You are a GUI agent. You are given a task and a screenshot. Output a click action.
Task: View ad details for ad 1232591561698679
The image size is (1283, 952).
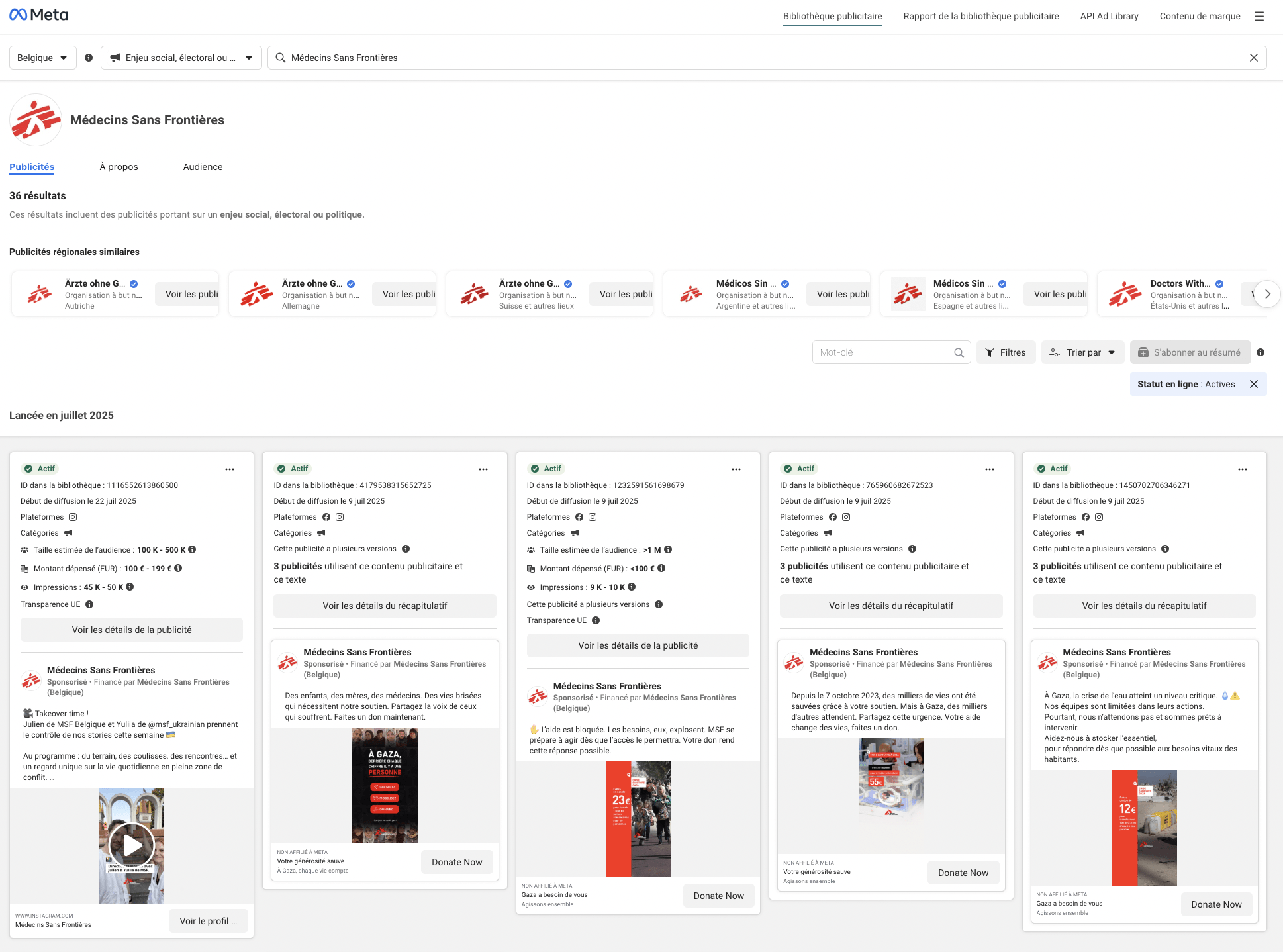[638, 645]
